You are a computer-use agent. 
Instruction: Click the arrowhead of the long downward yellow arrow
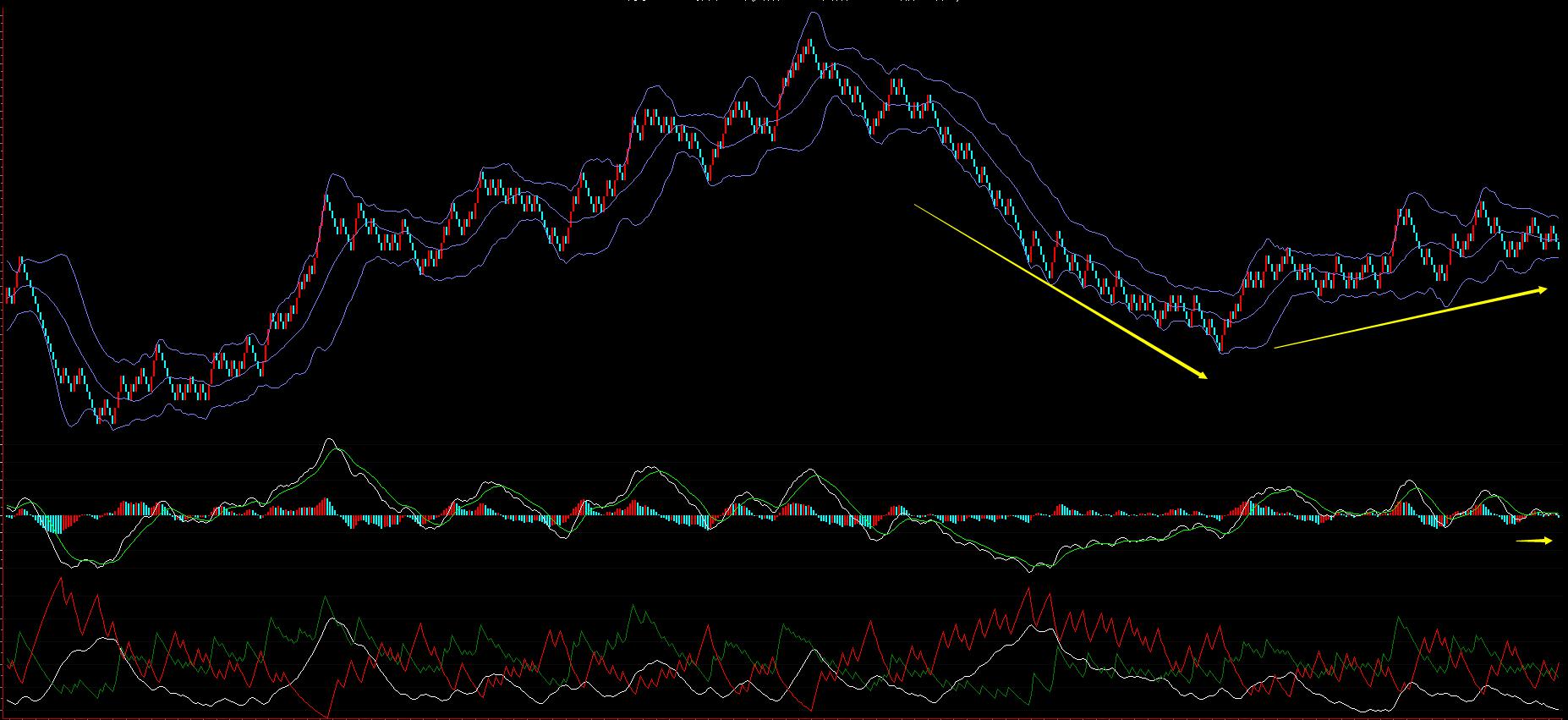click(1203, 376)
